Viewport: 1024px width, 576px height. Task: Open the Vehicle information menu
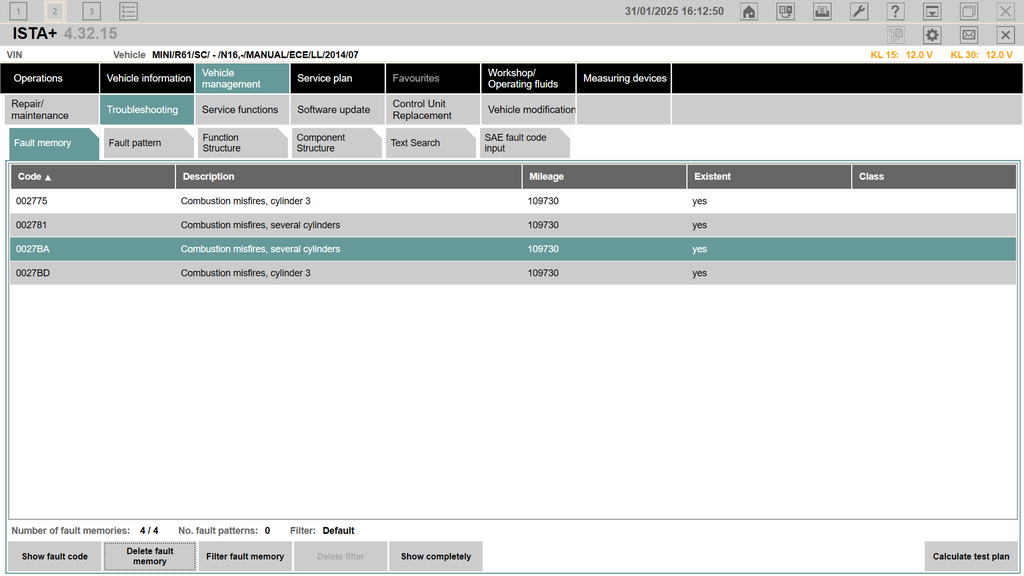pyautogui.click(x=148, y=78)
